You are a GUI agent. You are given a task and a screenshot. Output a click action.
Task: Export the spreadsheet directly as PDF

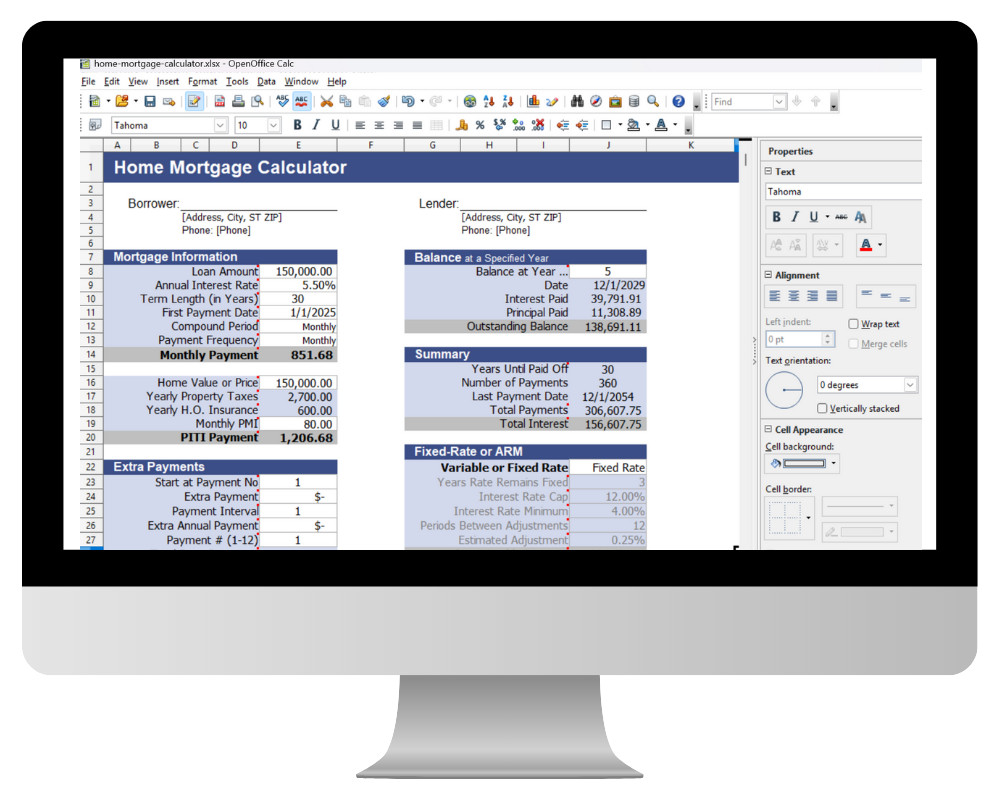click(x=220, y=101)
